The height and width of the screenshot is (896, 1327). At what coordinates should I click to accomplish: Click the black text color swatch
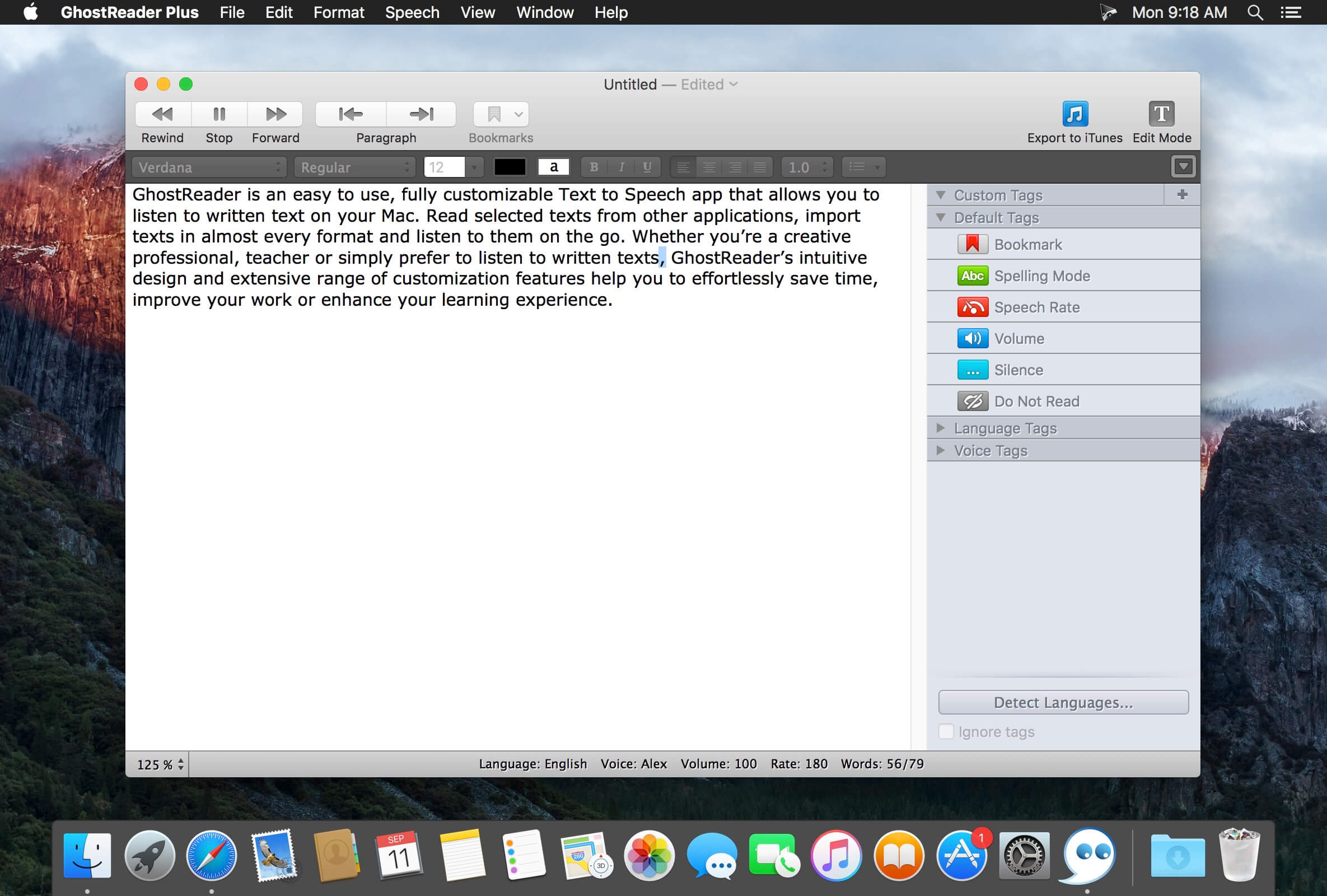[x=510, y=167]
